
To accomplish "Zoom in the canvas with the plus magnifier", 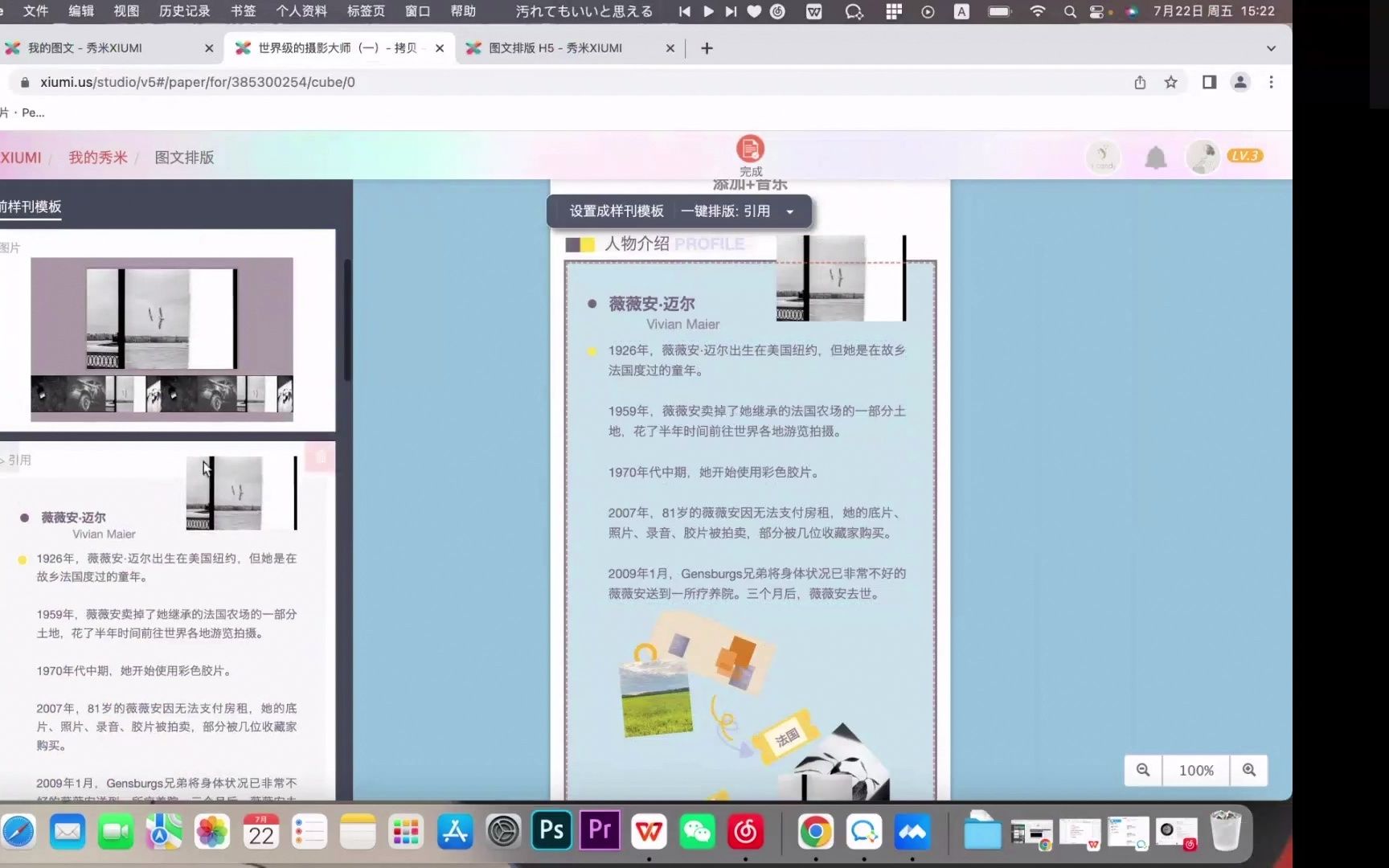I will [x=1249, y=770].
